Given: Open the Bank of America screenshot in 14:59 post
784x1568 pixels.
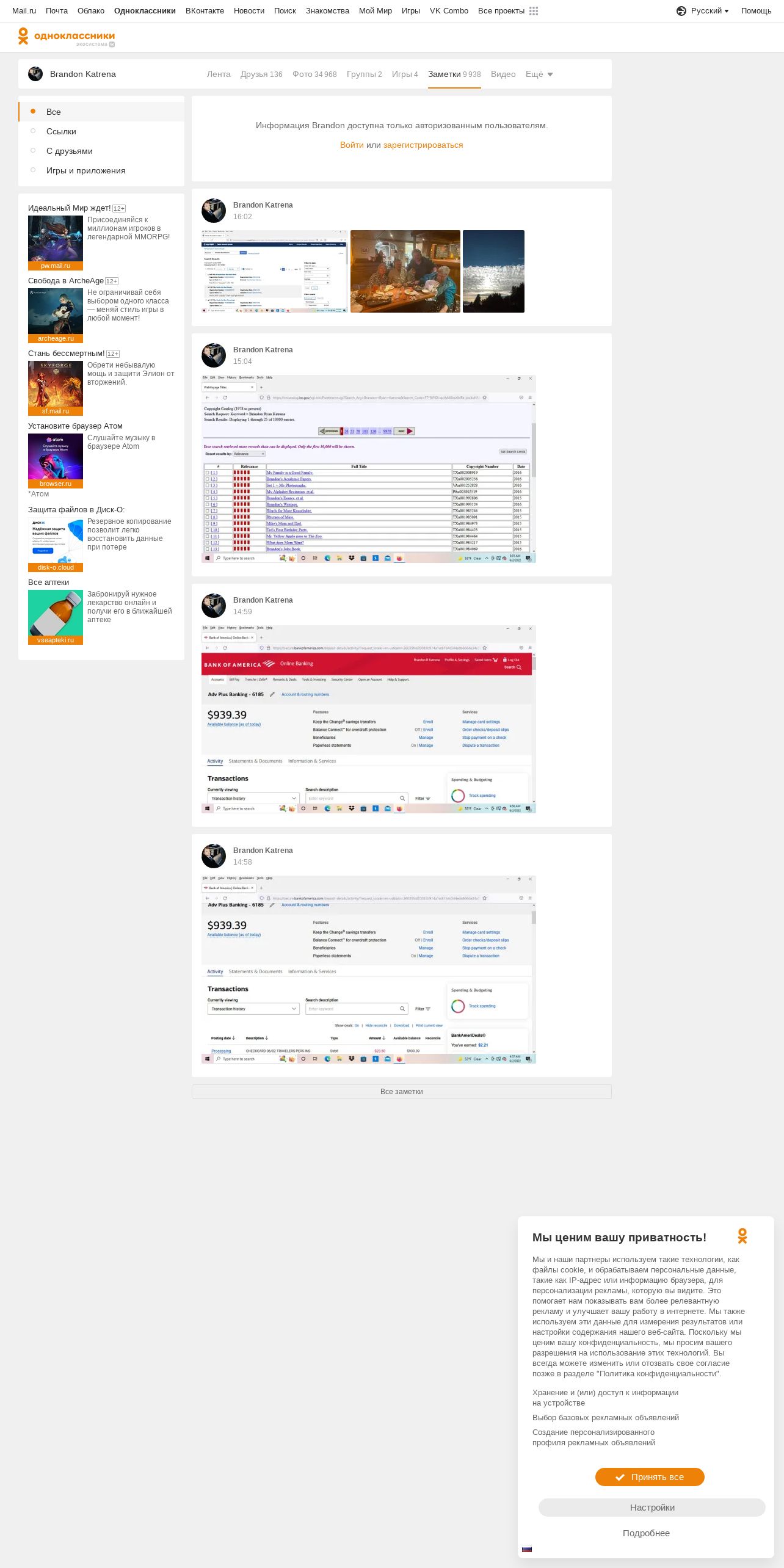Looking at the screenshot, I should coord(369,719).
